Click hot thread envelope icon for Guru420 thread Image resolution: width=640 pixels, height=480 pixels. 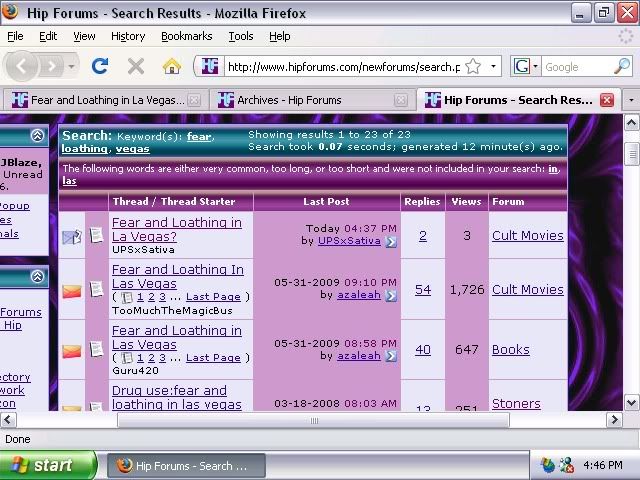pyautogui.click(x=72, y=351)
